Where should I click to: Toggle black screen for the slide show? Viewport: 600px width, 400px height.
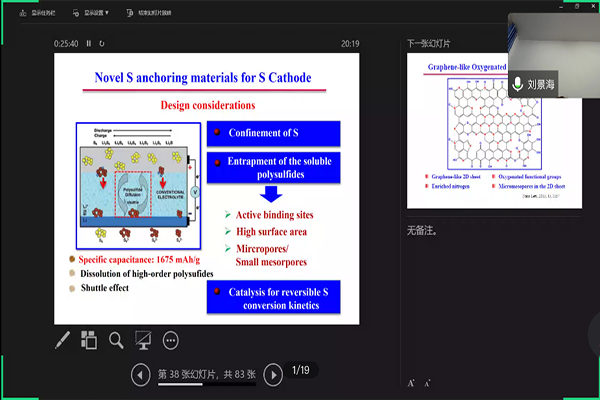[143, 340]
